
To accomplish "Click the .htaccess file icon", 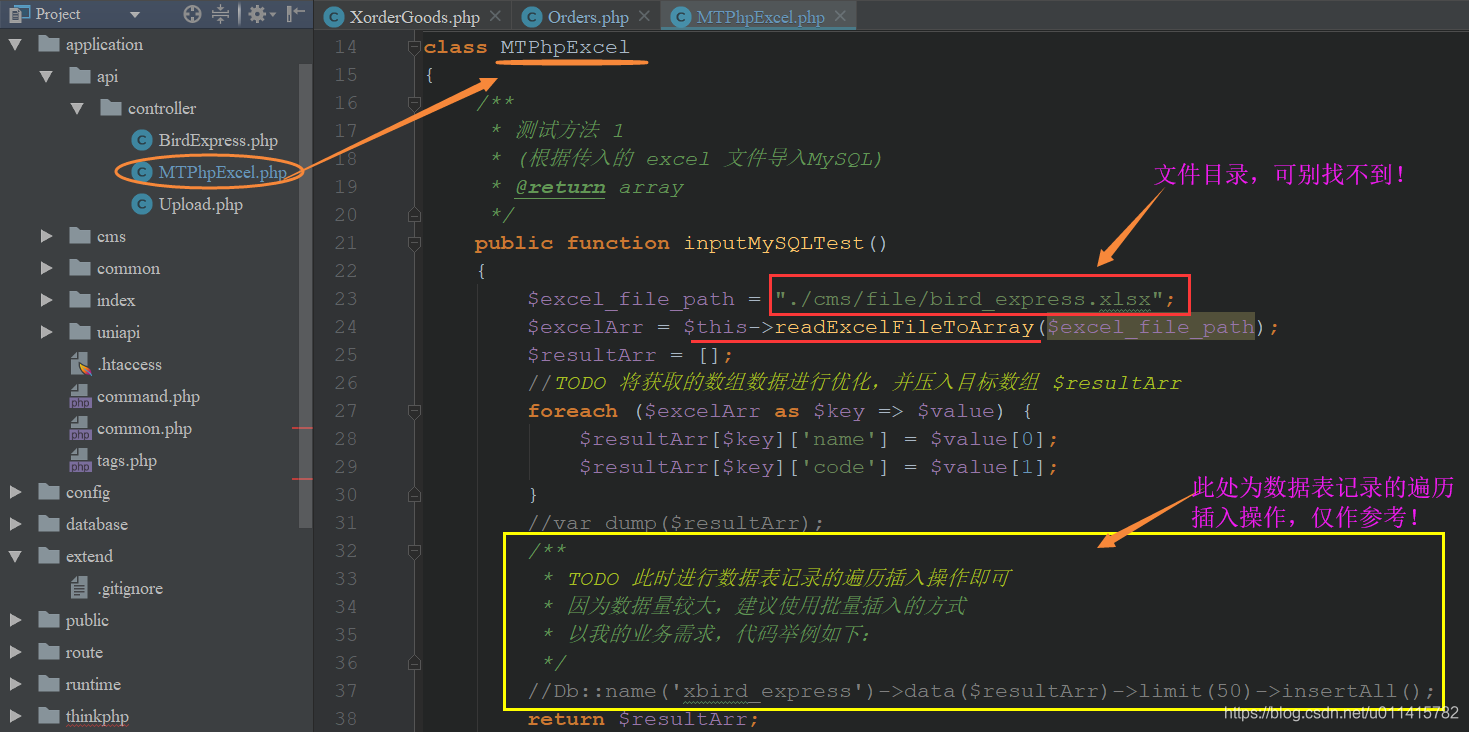I will (80, 364).
